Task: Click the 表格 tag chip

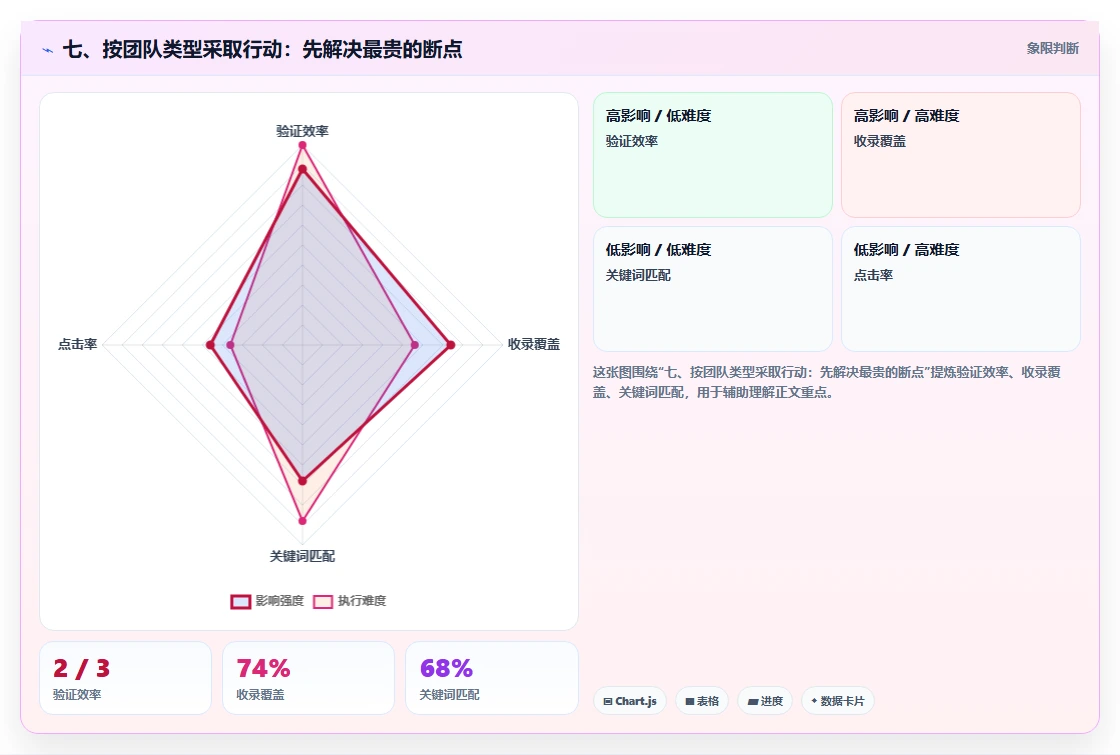Action: point(702,701)
